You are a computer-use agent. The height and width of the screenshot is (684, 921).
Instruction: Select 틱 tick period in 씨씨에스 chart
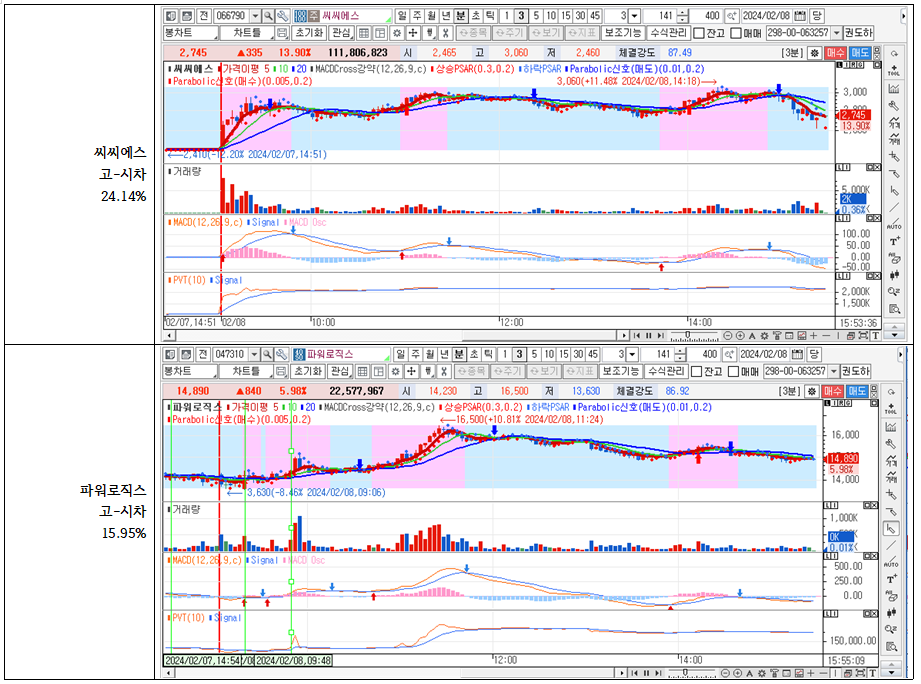[x=490, y=16]
